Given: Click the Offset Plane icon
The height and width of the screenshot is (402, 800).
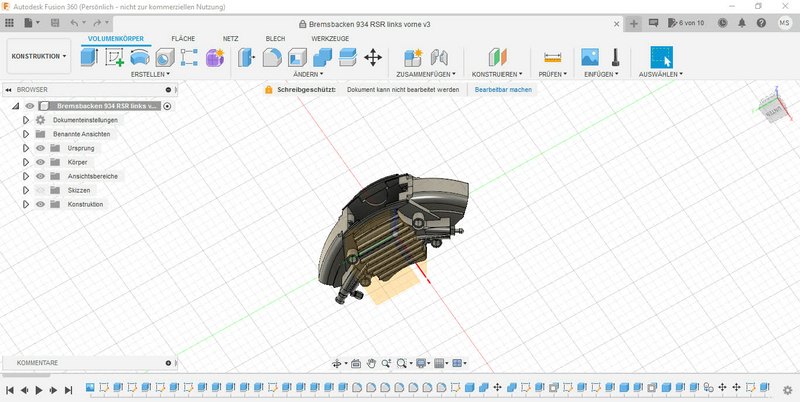Looking at the screenshot, I should point(497,57).
